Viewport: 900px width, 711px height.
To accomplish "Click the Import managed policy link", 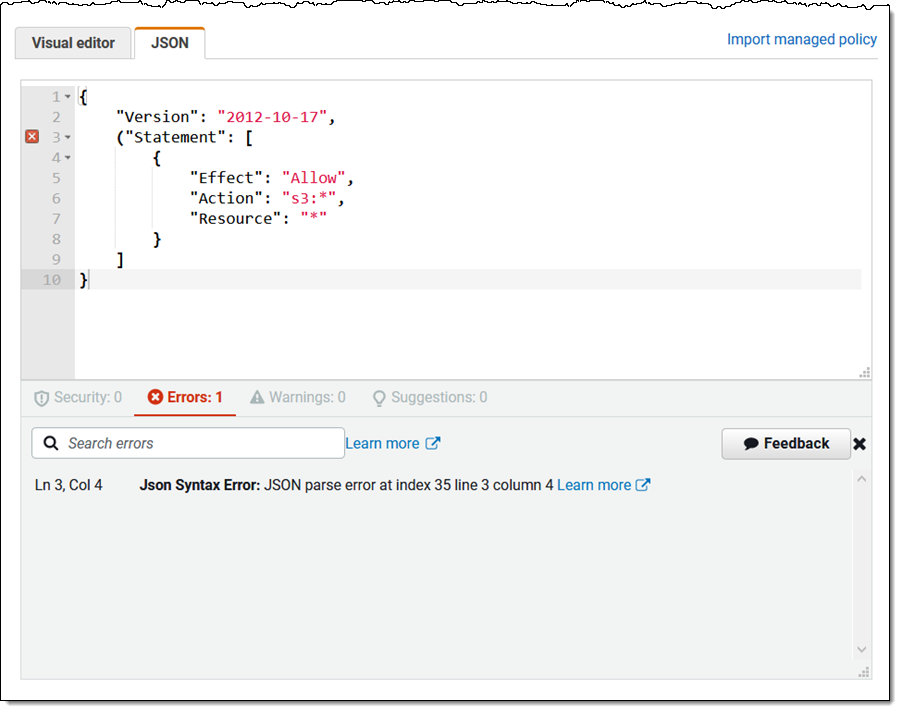I will (x=801, y=39).
